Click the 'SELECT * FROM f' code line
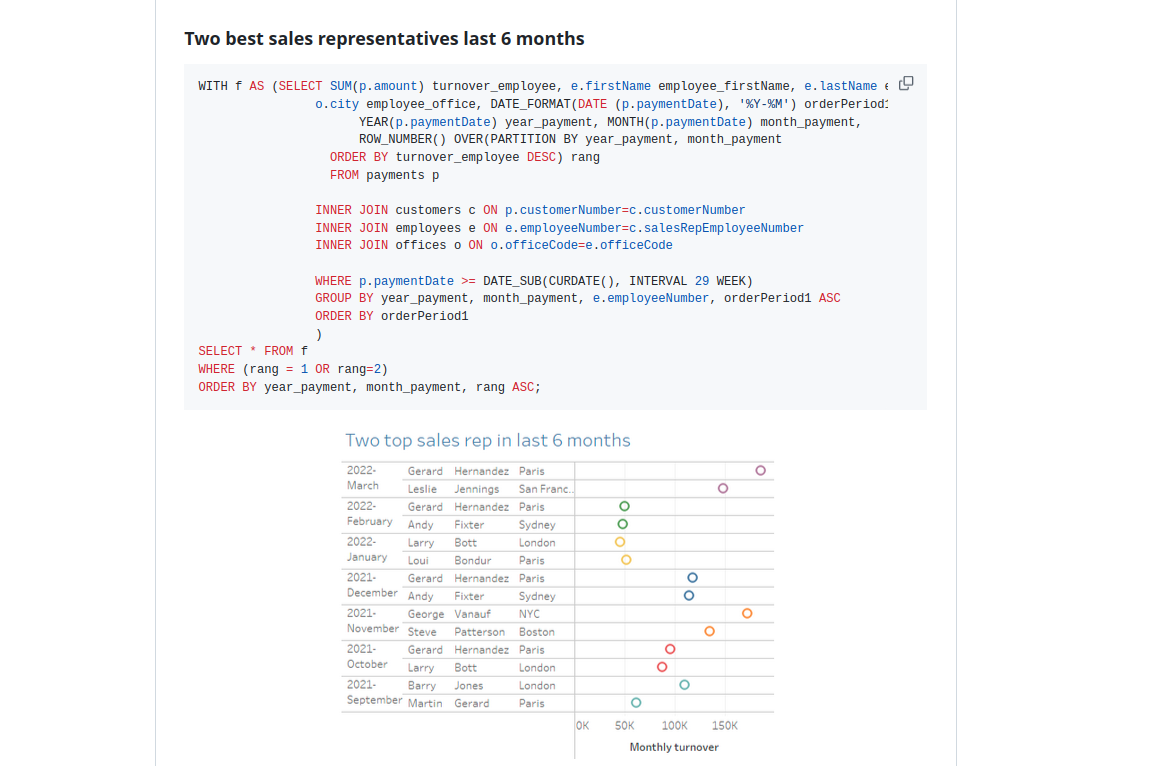This screenshot has height=766, width=1150. click(253, 351)
